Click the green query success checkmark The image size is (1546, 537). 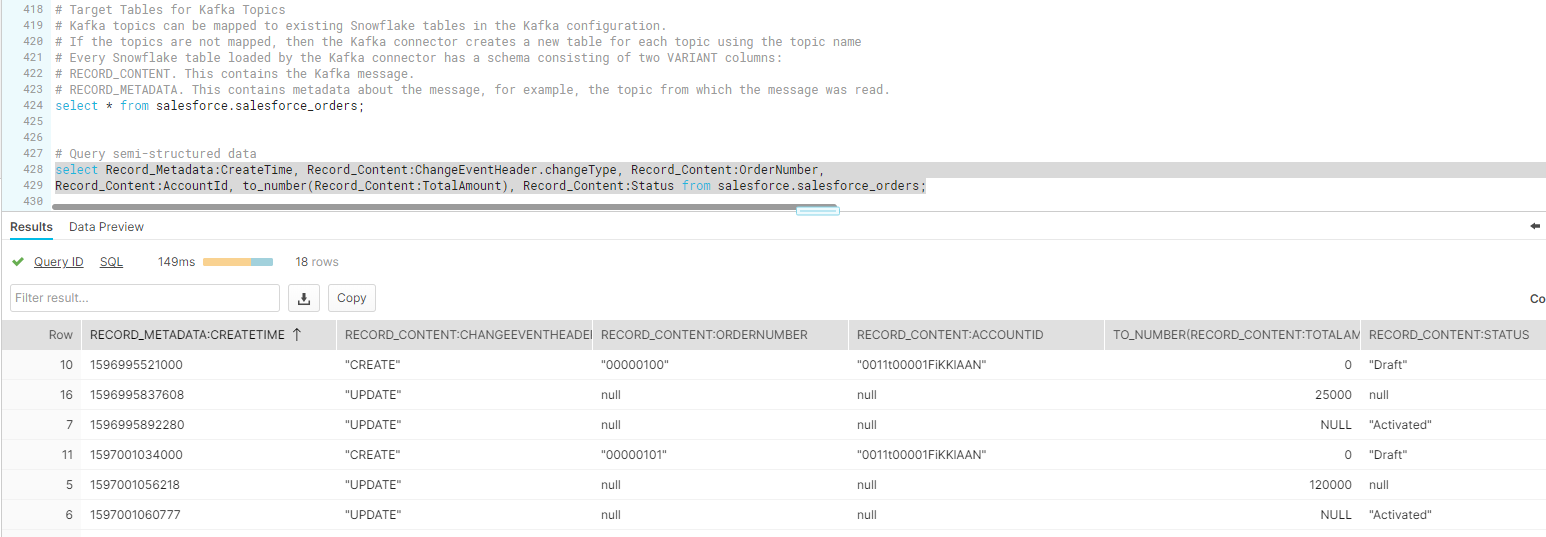click(18, 262)
